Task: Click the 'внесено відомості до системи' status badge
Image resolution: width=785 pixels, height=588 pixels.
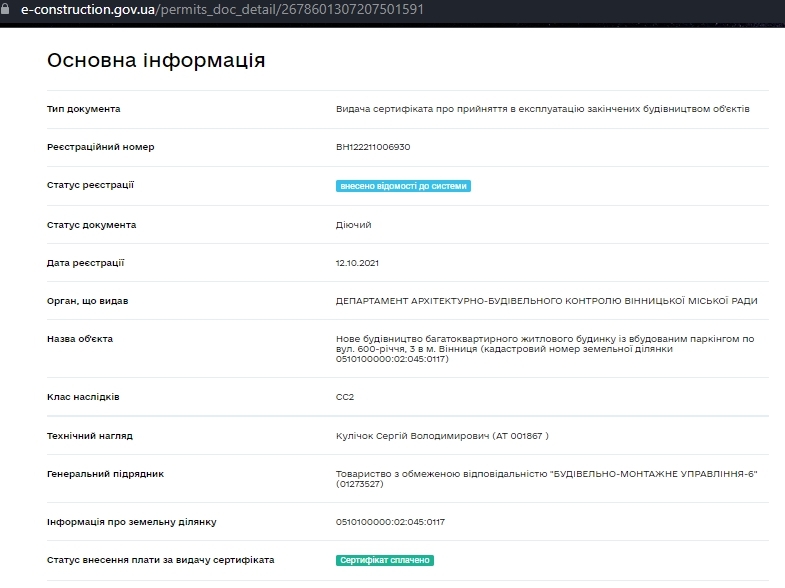Action: tap(403, 186)
